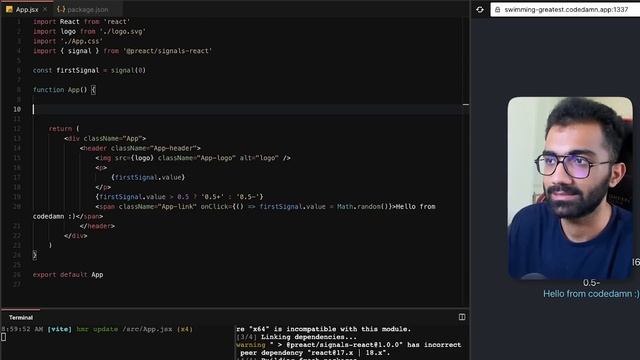Click the img src={logo} code line
Viewport: 640px width, 360px height.
click(x=193, y=158)
